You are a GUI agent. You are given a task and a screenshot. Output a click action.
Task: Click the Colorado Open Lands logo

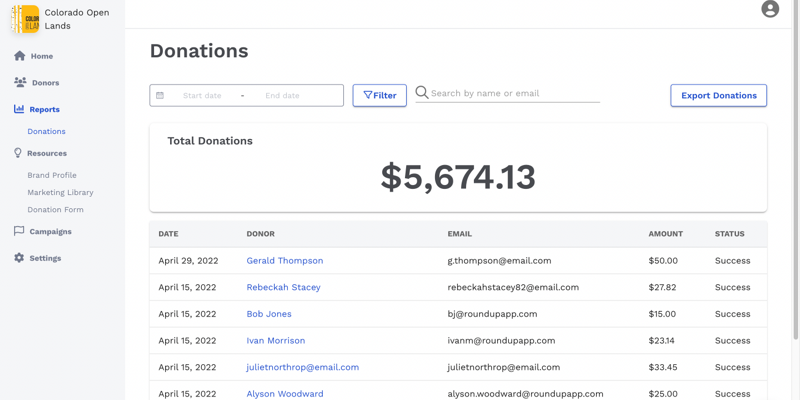pos(25,19)
